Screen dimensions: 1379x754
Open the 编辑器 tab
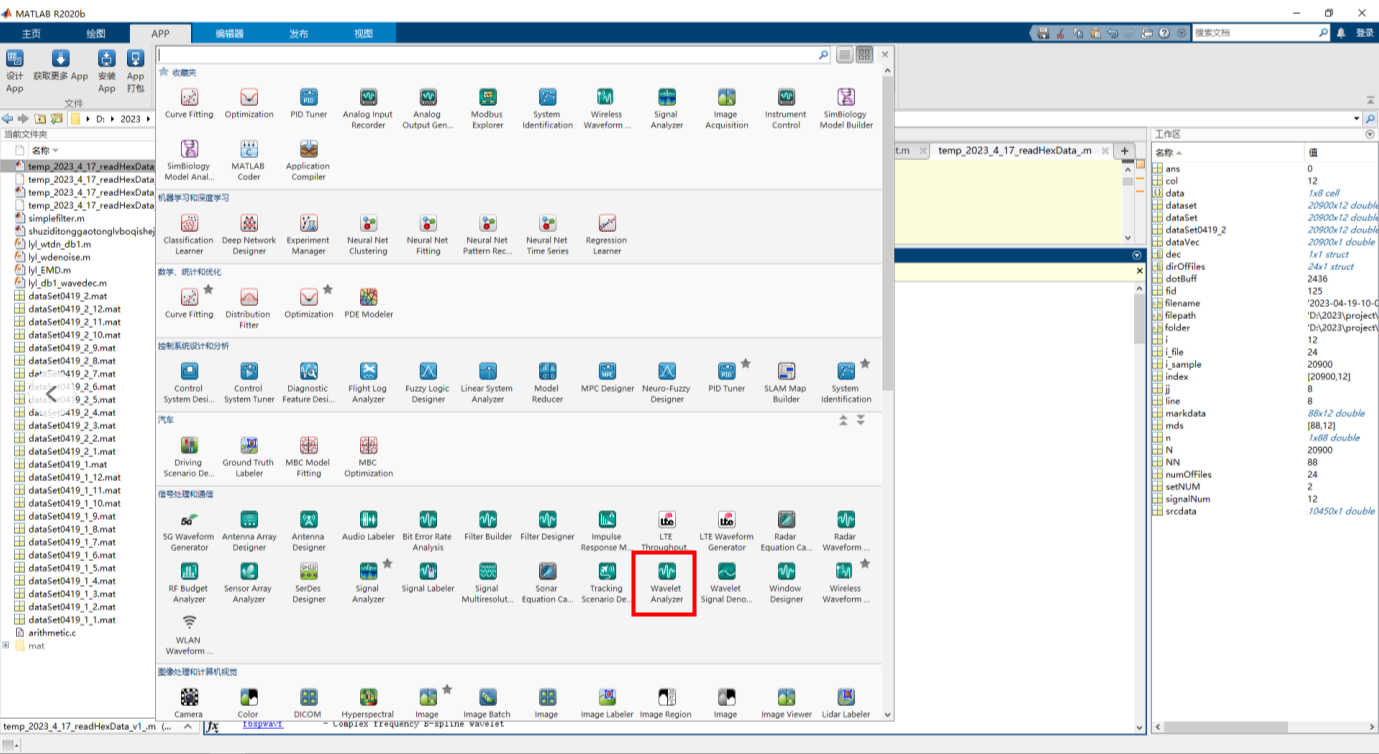coord(229,33)
